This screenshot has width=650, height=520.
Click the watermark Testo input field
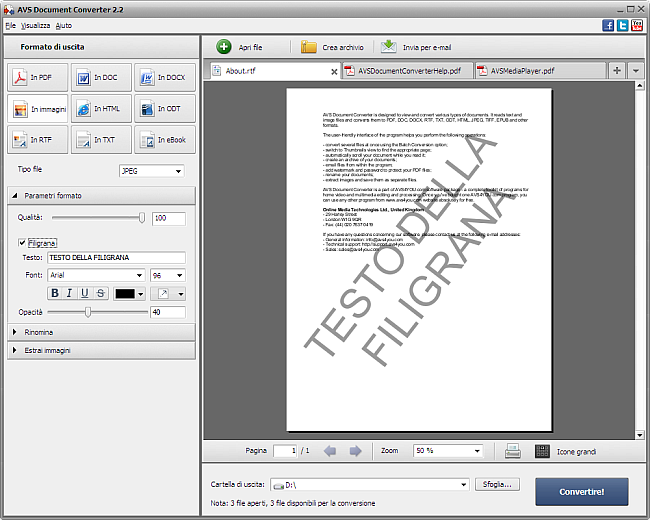[116, 258]
